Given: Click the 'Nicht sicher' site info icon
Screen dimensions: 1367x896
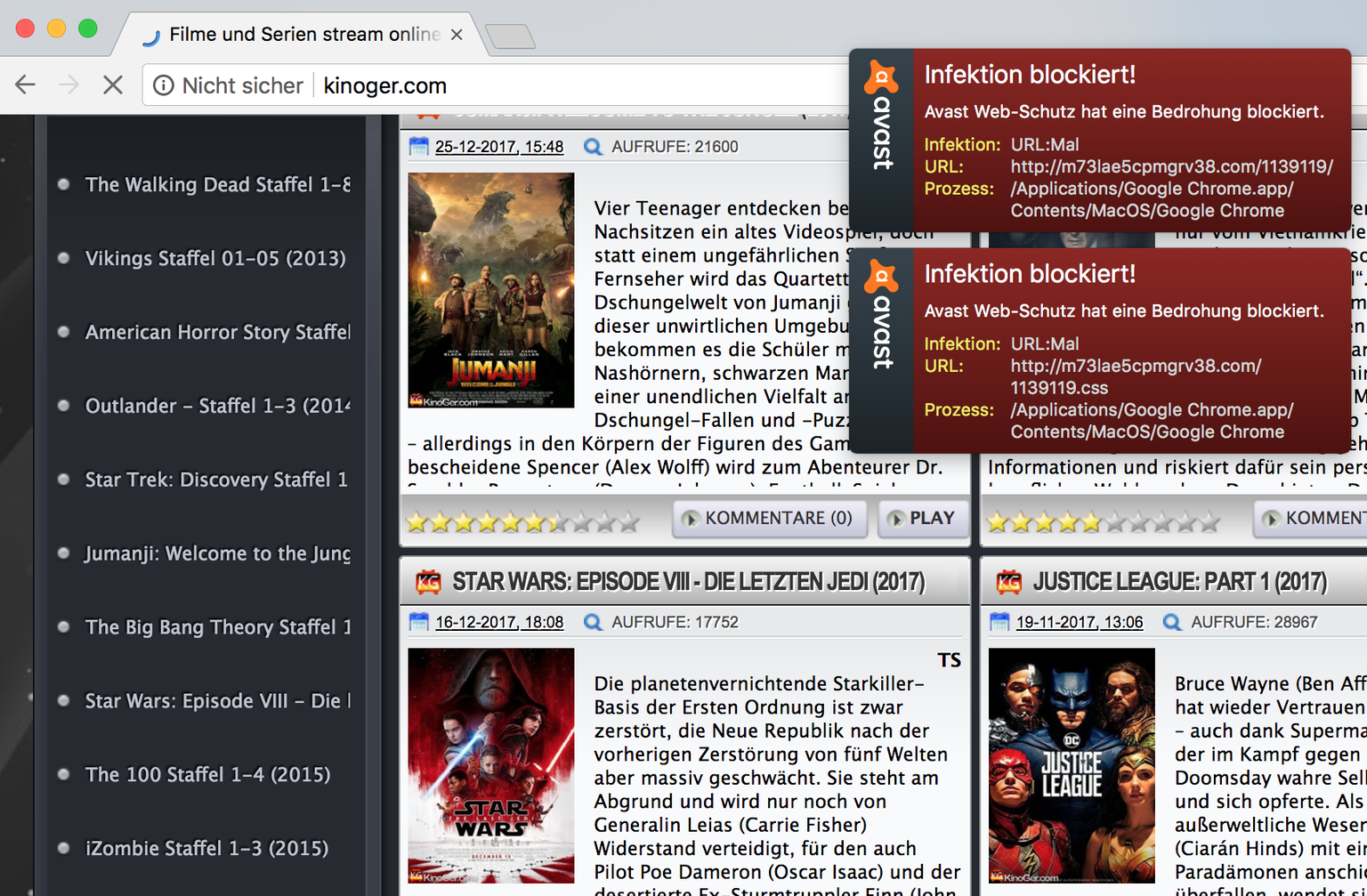Looking at the screenshot, I should tap(164, 85).
